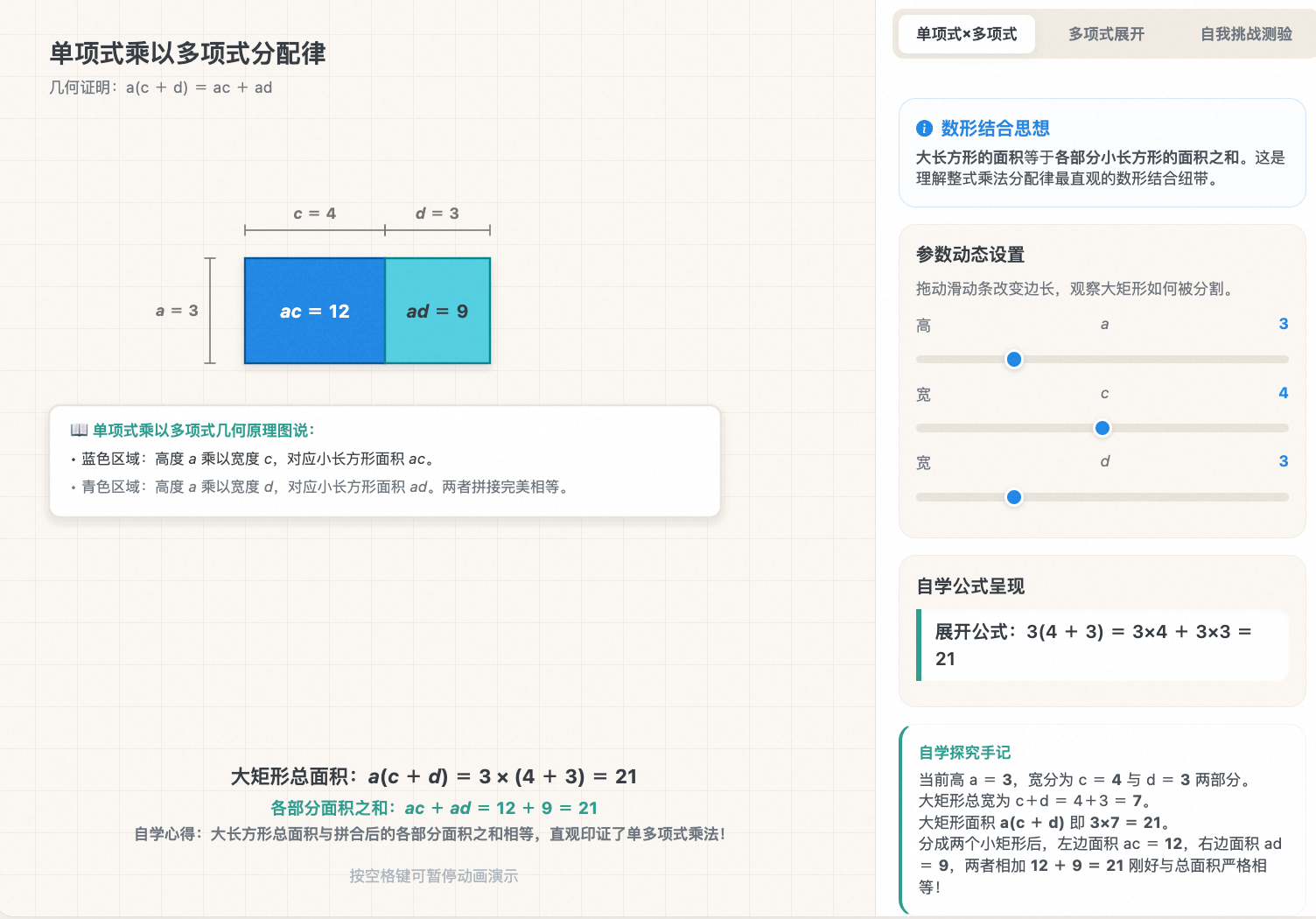
Task: Adjust the height a slider handle
Action: [1014, 359]
